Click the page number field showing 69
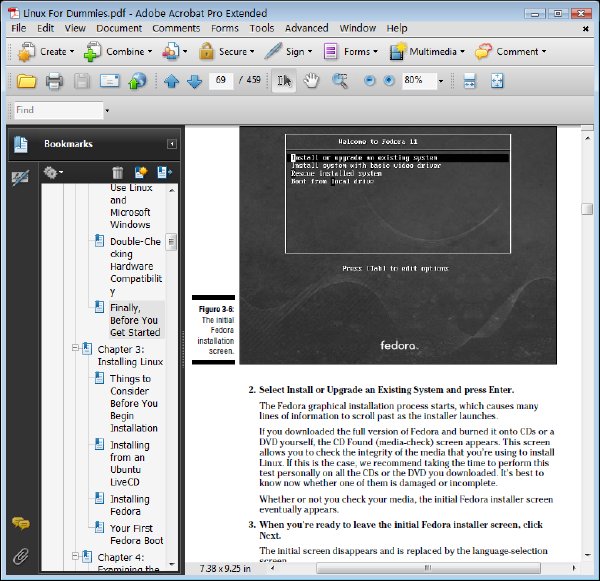 pos(221,80)
